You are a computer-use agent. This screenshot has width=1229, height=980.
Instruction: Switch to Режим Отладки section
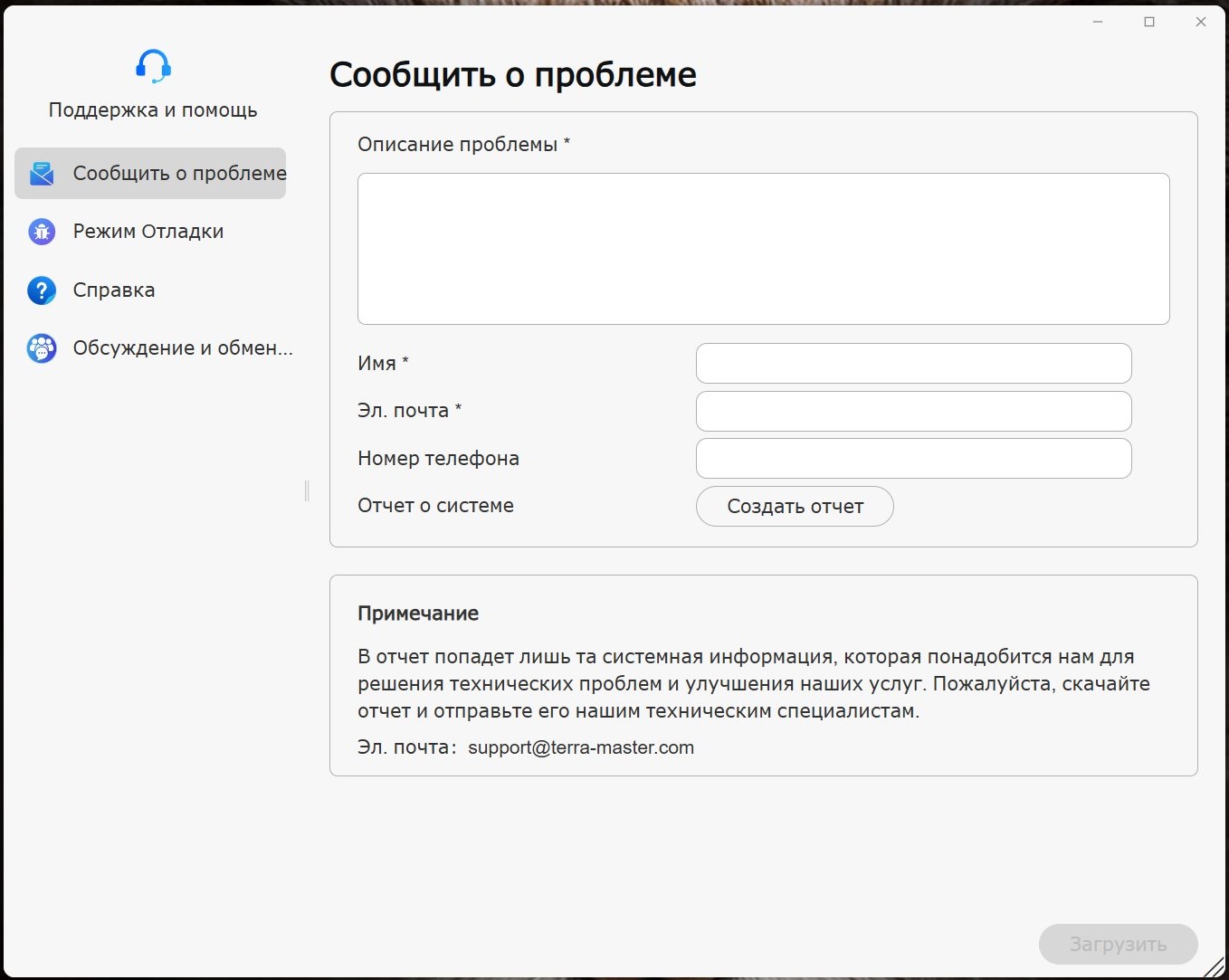click(148, 232)
